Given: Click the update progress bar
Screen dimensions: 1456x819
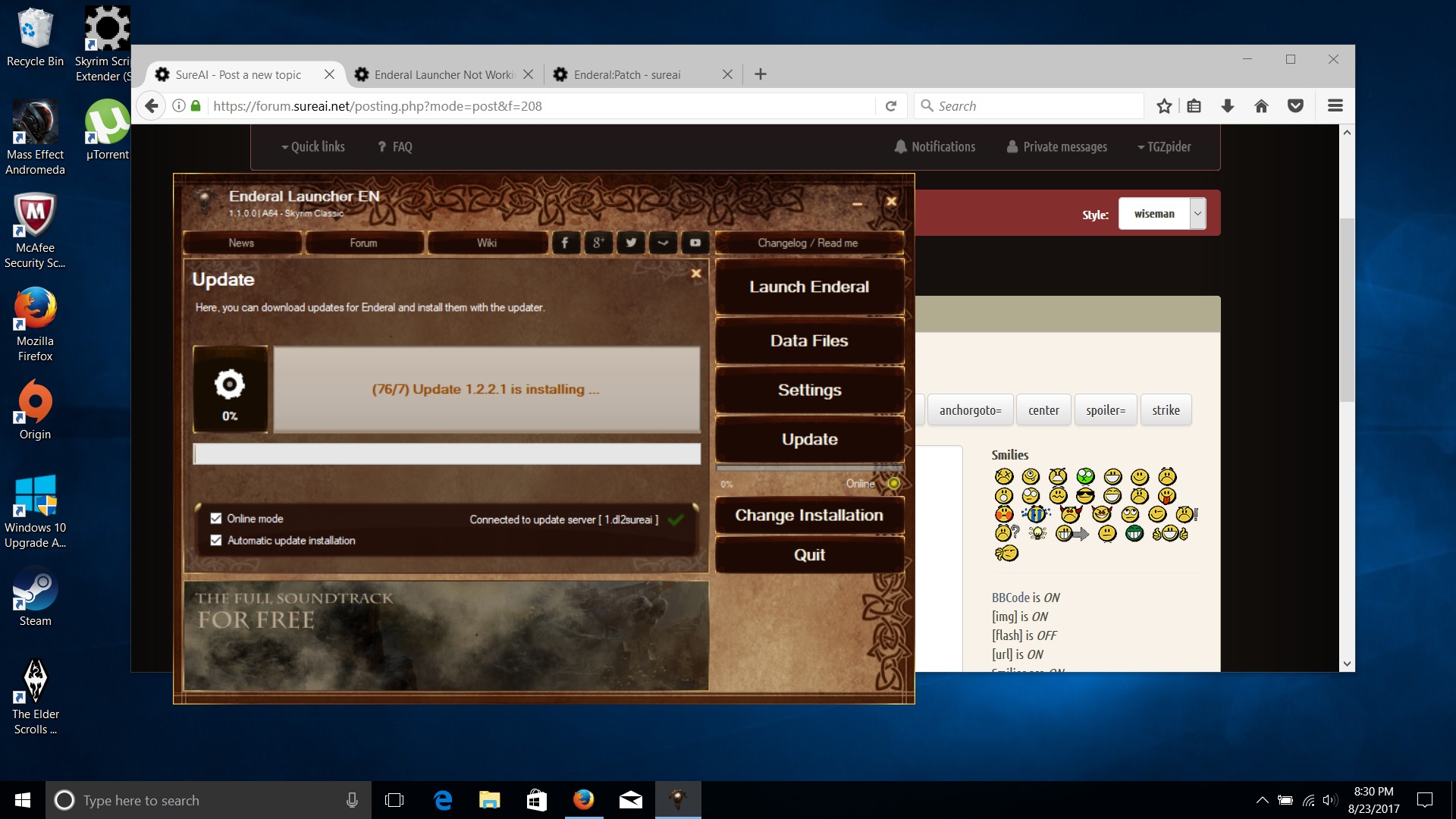Looking at the screenshot, I should (447, 453).
